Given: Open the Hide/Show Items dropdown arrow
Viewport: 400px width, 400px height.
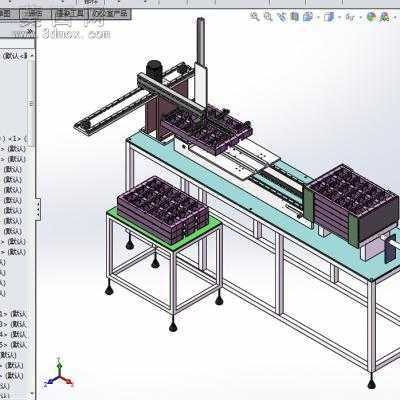Looking at the screenshot, I should (x=361, y=17).
